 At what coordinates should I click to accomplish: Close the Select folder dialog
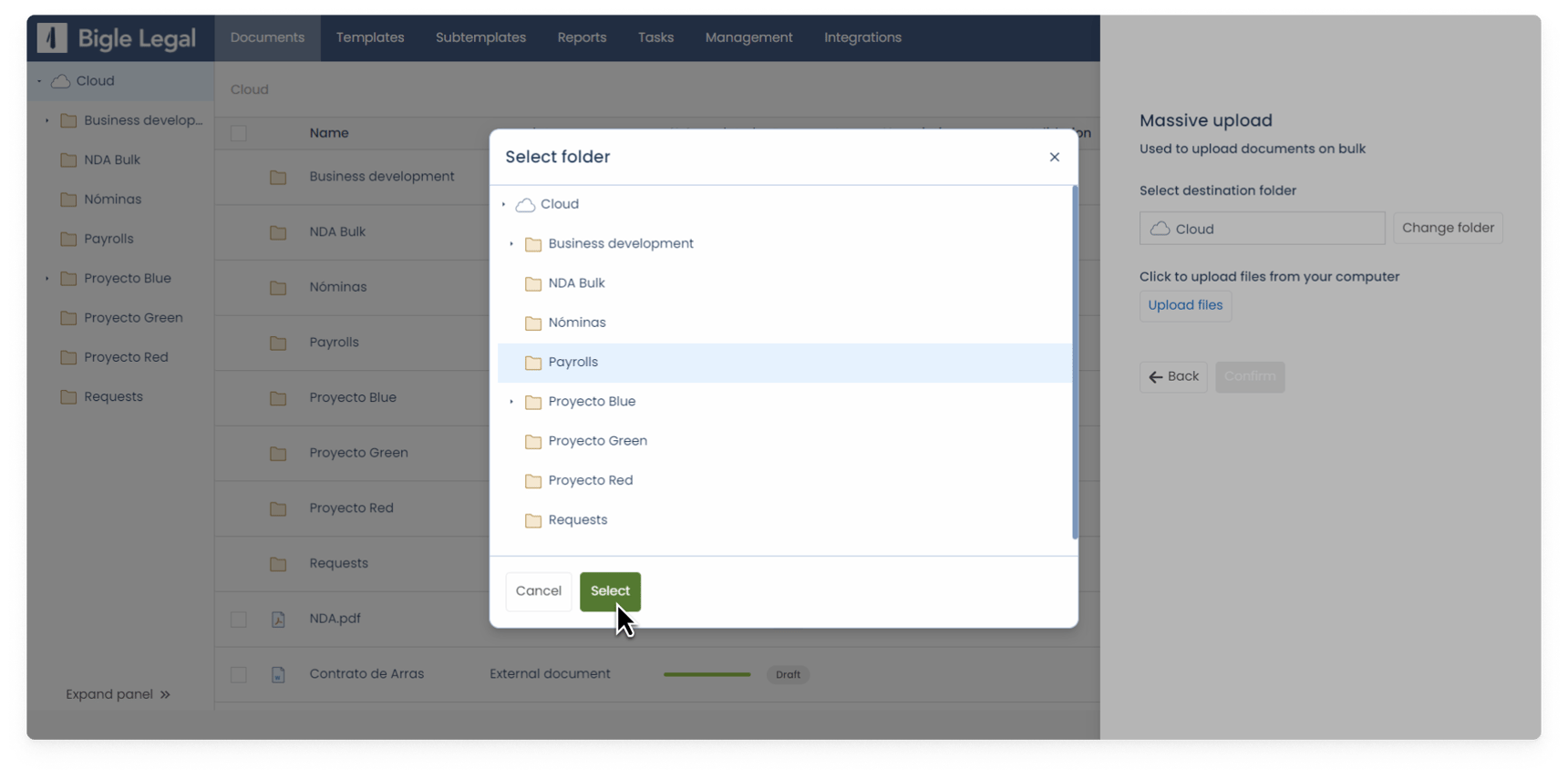(x=1054, y=158)
